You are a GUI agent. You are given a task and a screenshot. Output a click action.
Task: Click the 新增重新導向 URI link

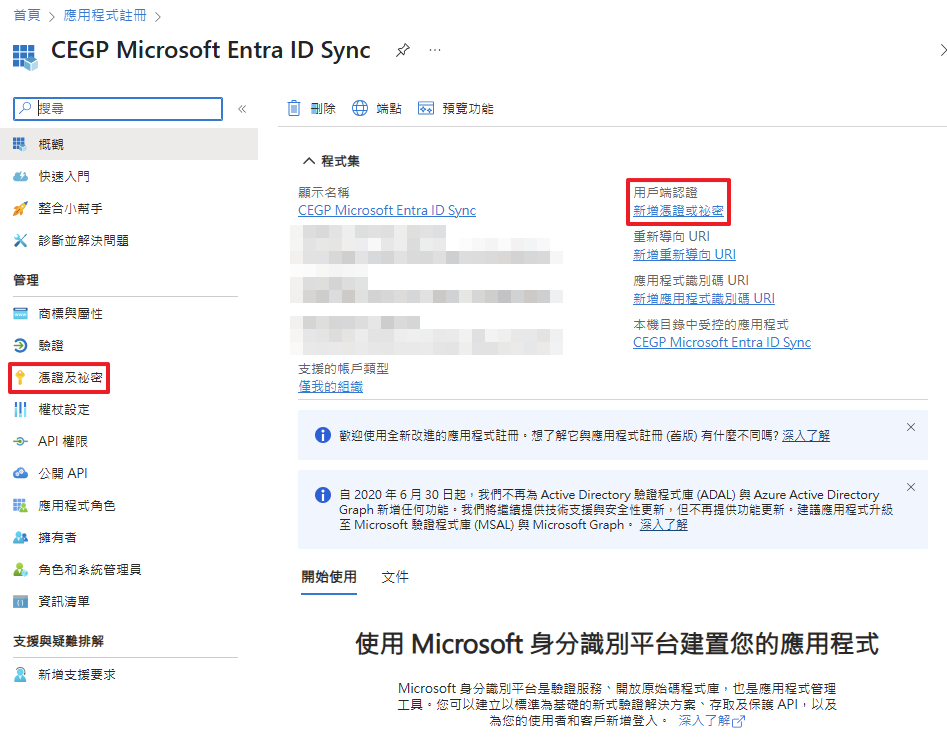[684, 255]
